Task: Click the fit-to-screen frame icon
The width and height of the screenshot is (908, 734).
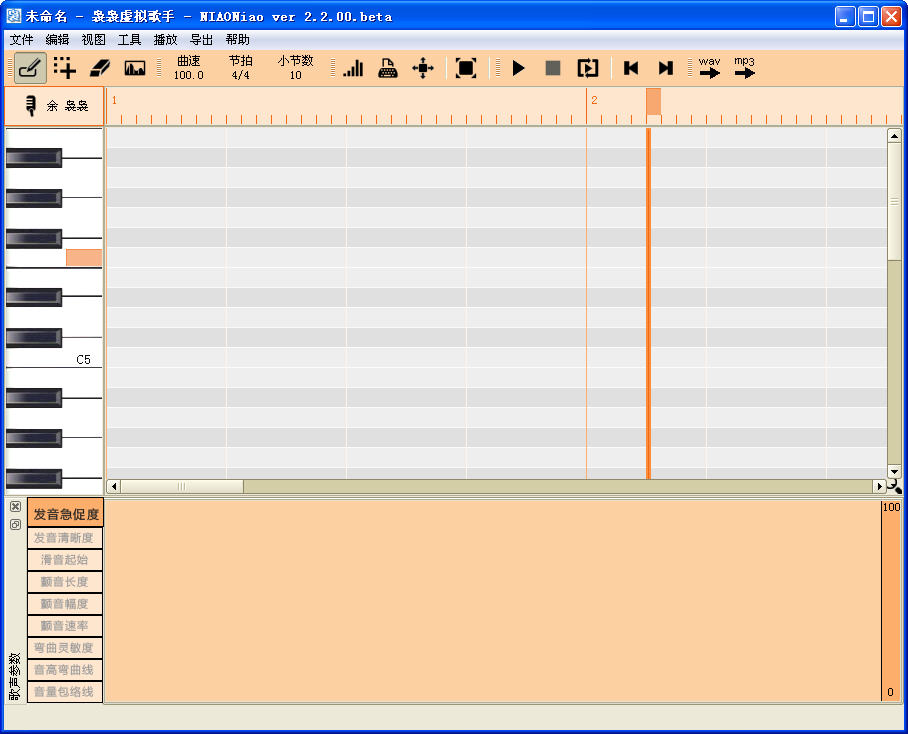Action: click(x=466, y=68)
